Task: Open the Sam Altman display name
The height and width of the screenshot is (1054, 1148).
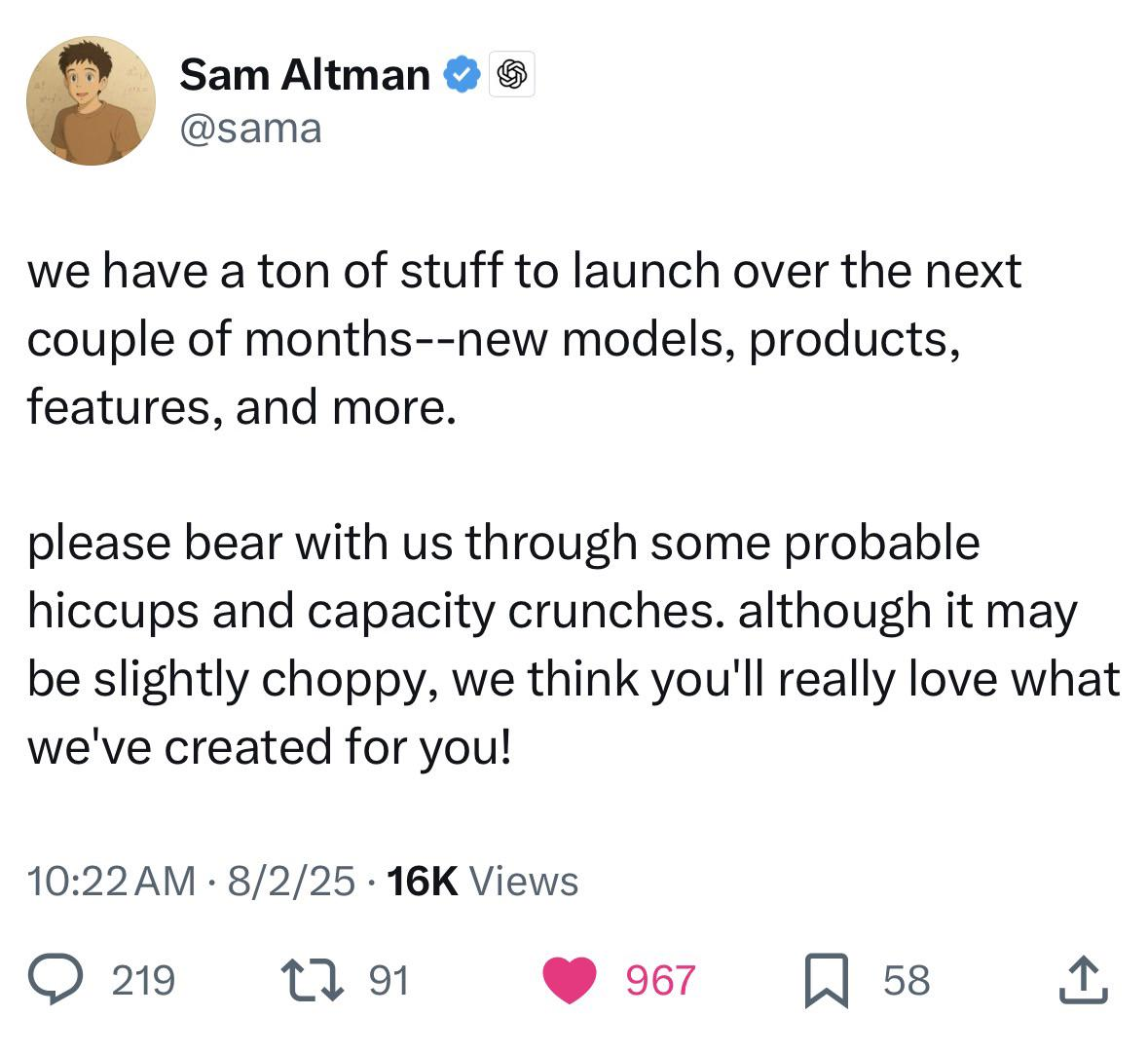Action: (x=305, y=75)
